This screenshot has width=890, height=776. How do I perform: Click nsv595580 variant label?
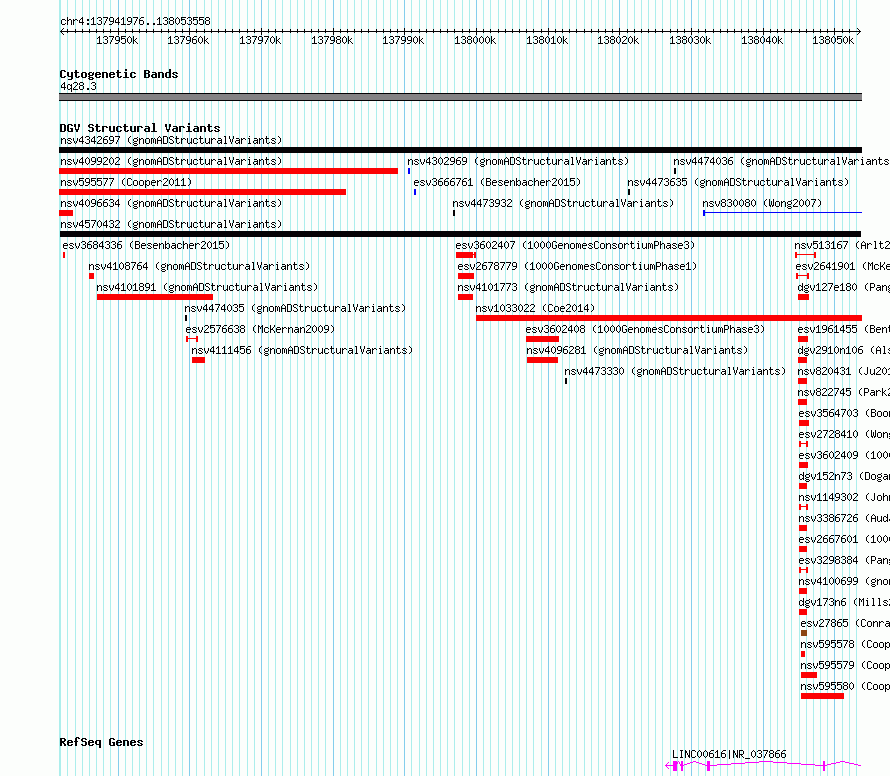(x=845, y=686)
